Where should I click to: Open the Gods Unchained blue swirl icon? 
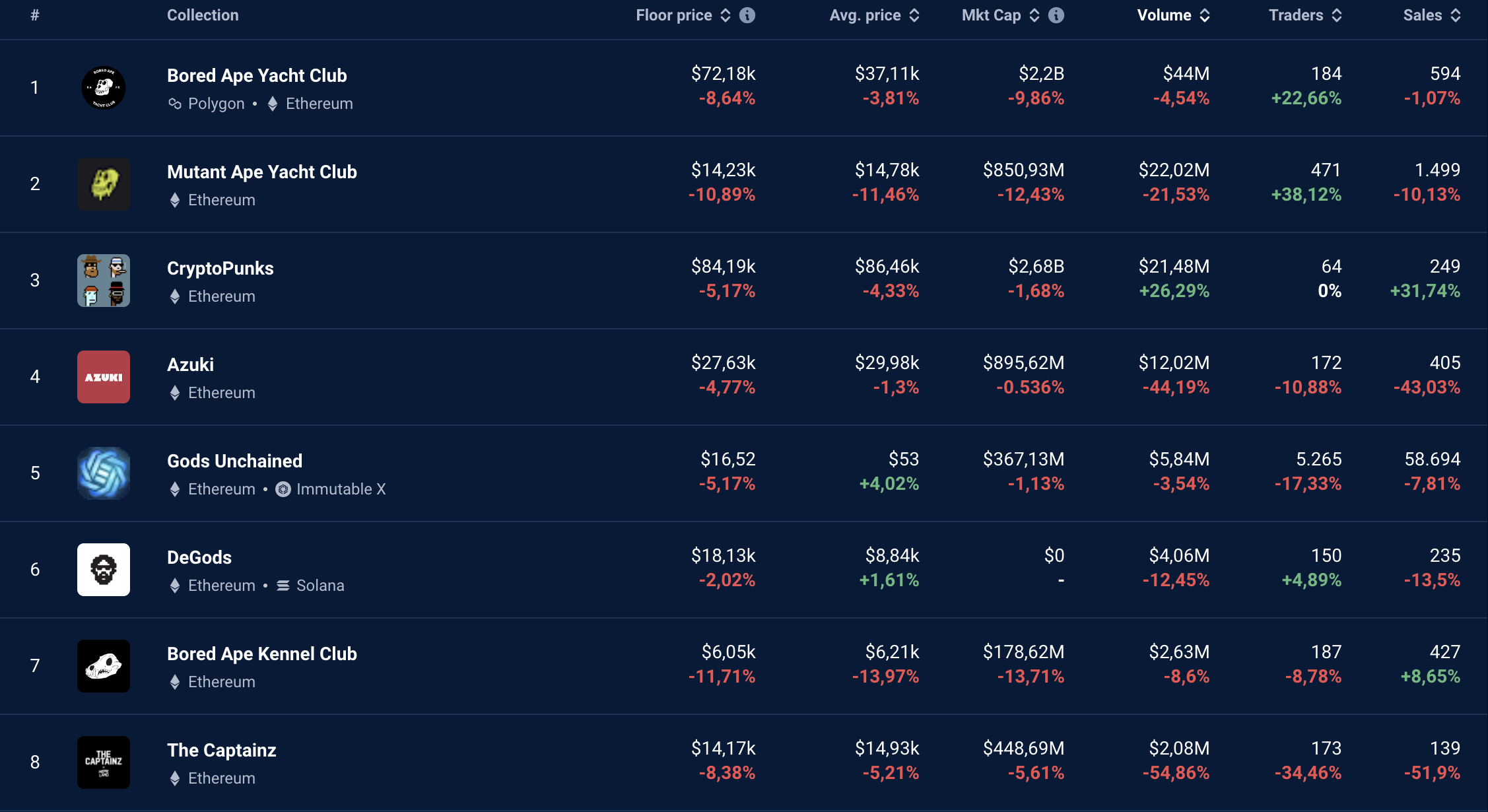[x=104, y=473]
